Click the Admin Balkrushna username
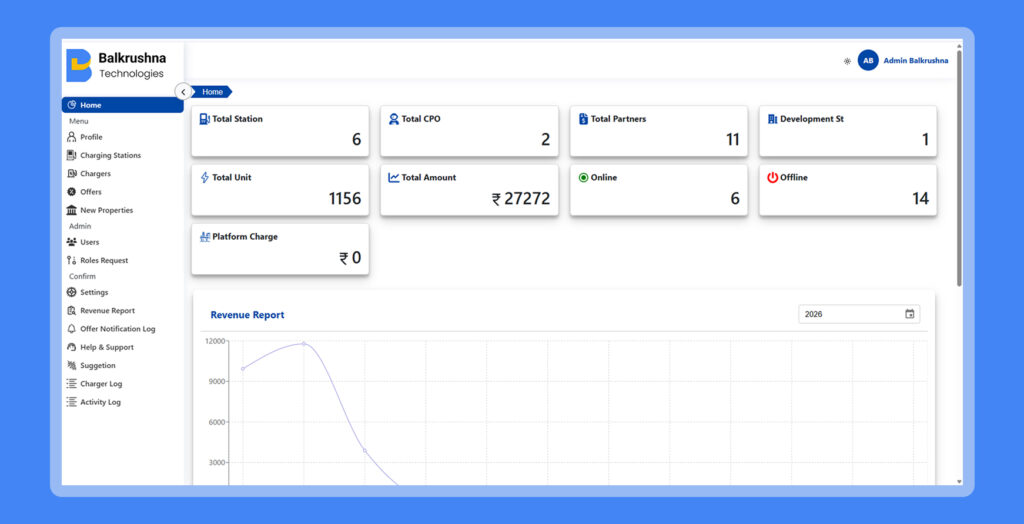The height and width of the screenshot is (524, 1024). point(916,60)
